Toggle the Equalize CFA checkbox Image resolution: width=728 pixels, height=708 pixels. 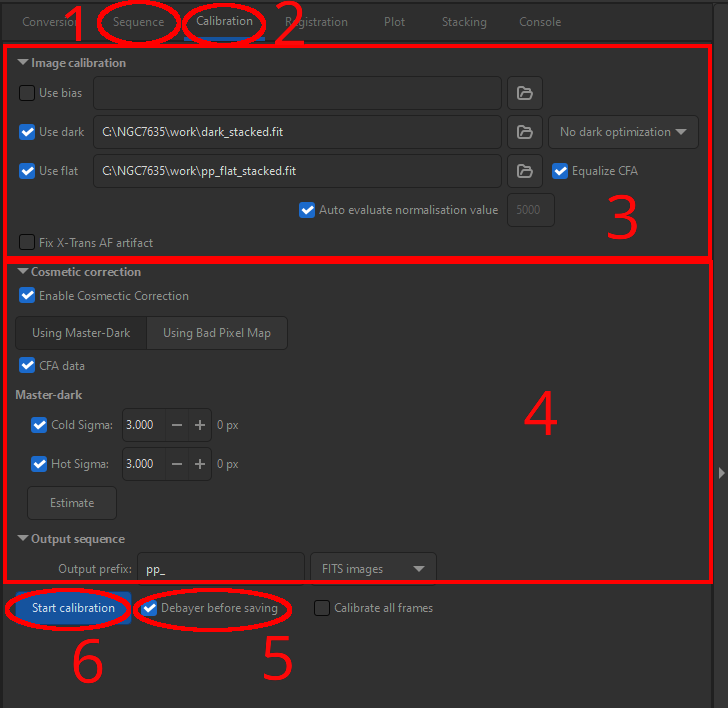click(x=560, y=171)
